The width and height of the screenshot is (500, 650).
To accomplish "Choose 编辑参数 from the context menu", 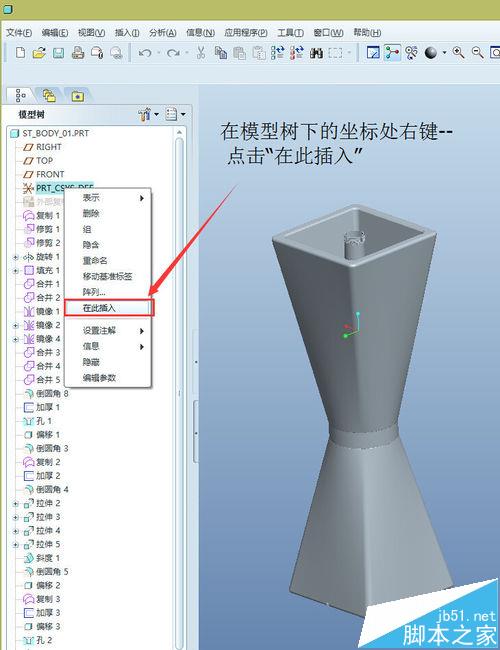I will pyautogui.click(x=108, y=378).
